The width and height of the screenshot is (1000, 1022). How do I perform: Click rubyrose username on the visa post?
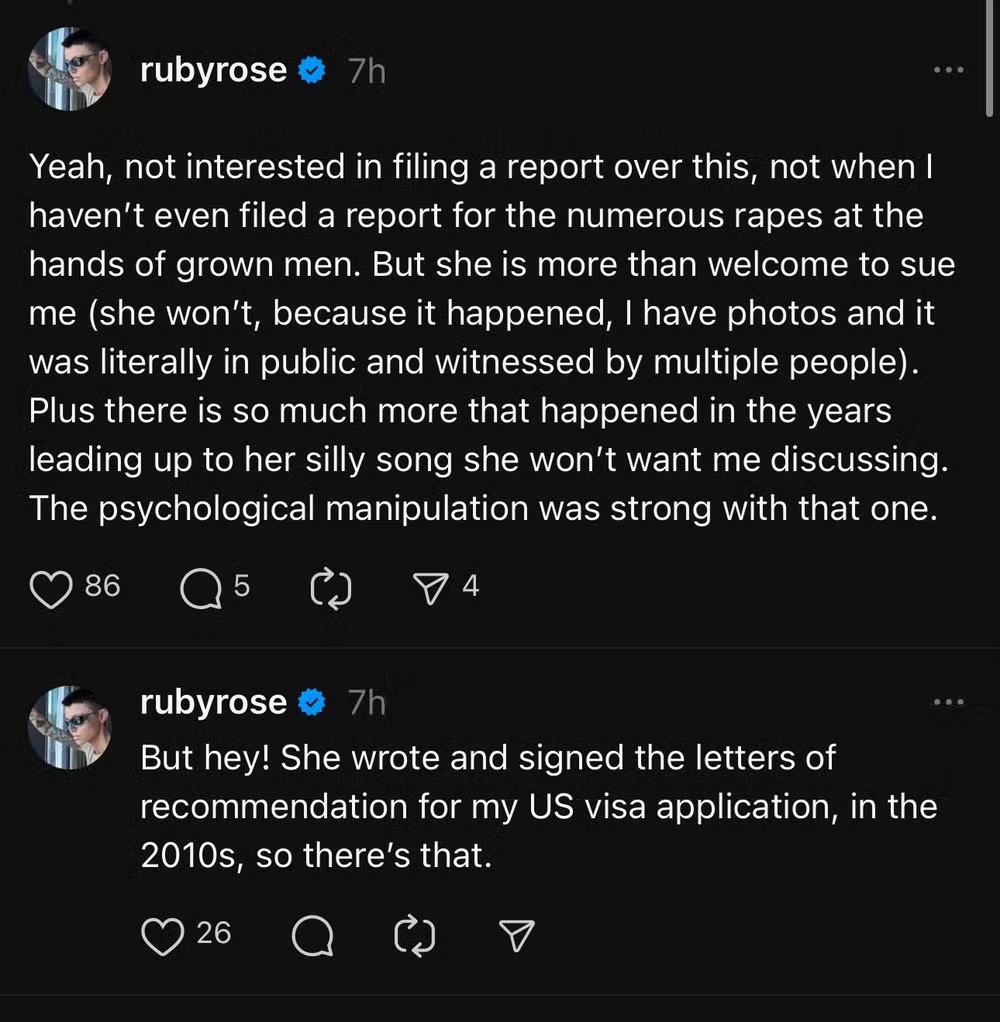tap(214, 703)
